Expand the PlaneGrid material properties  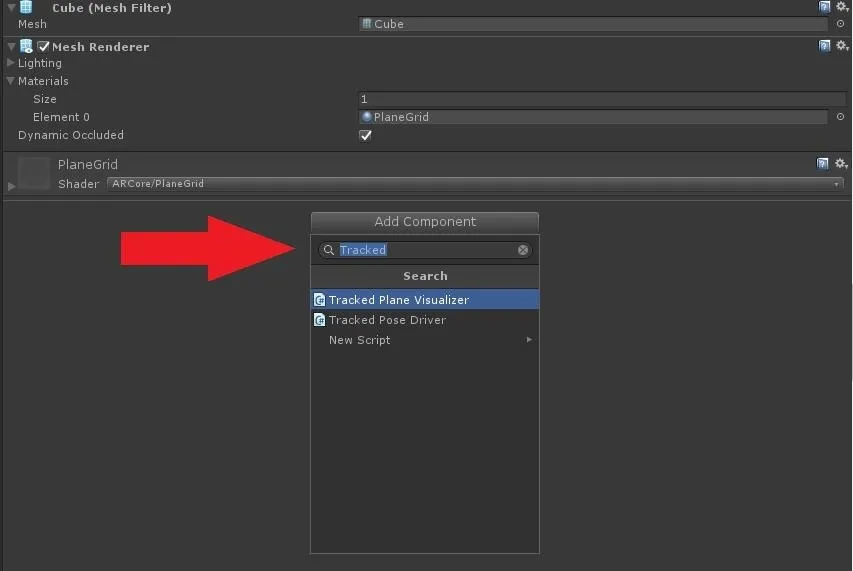11,186
